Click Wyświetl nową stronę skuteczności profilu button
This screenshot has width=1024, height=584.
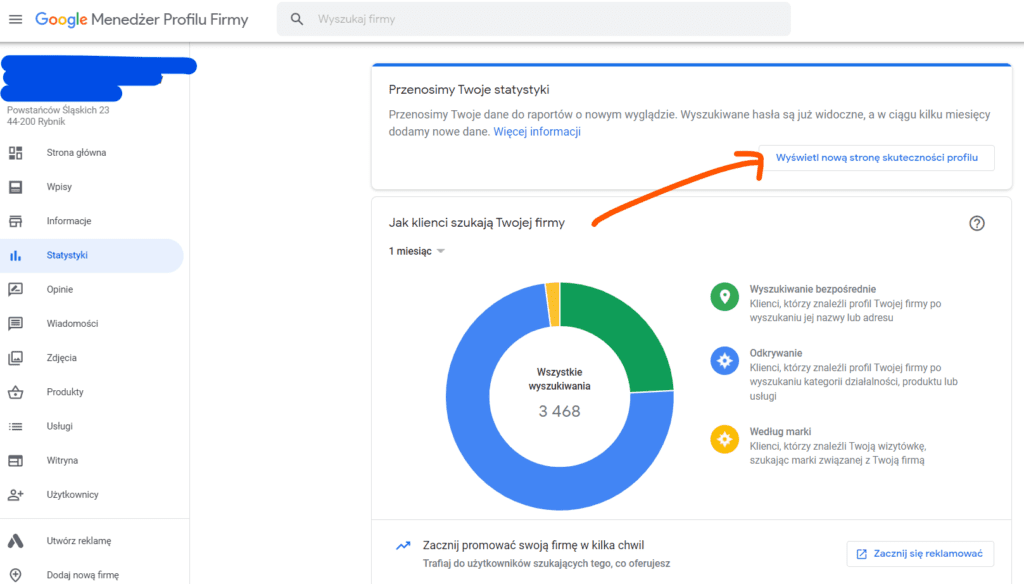pyautogui.click(x=876, y=158)
